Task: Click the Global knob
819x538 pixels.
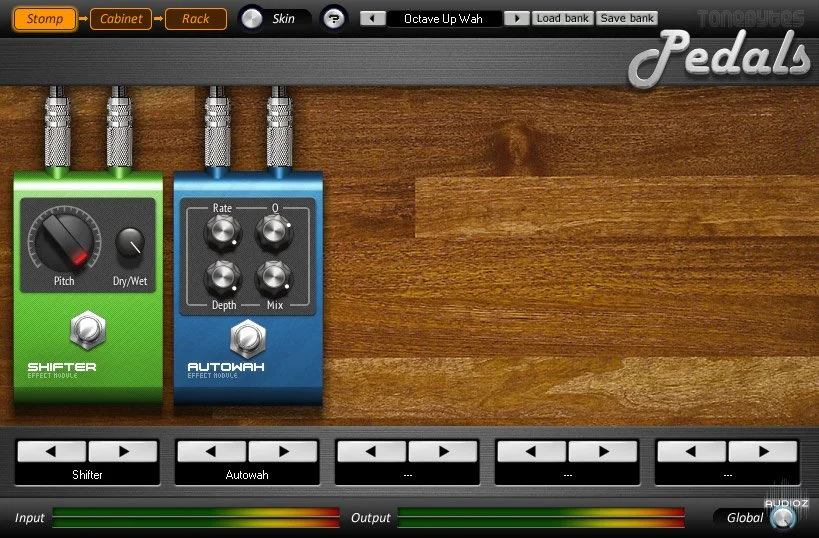Action: 783,518
